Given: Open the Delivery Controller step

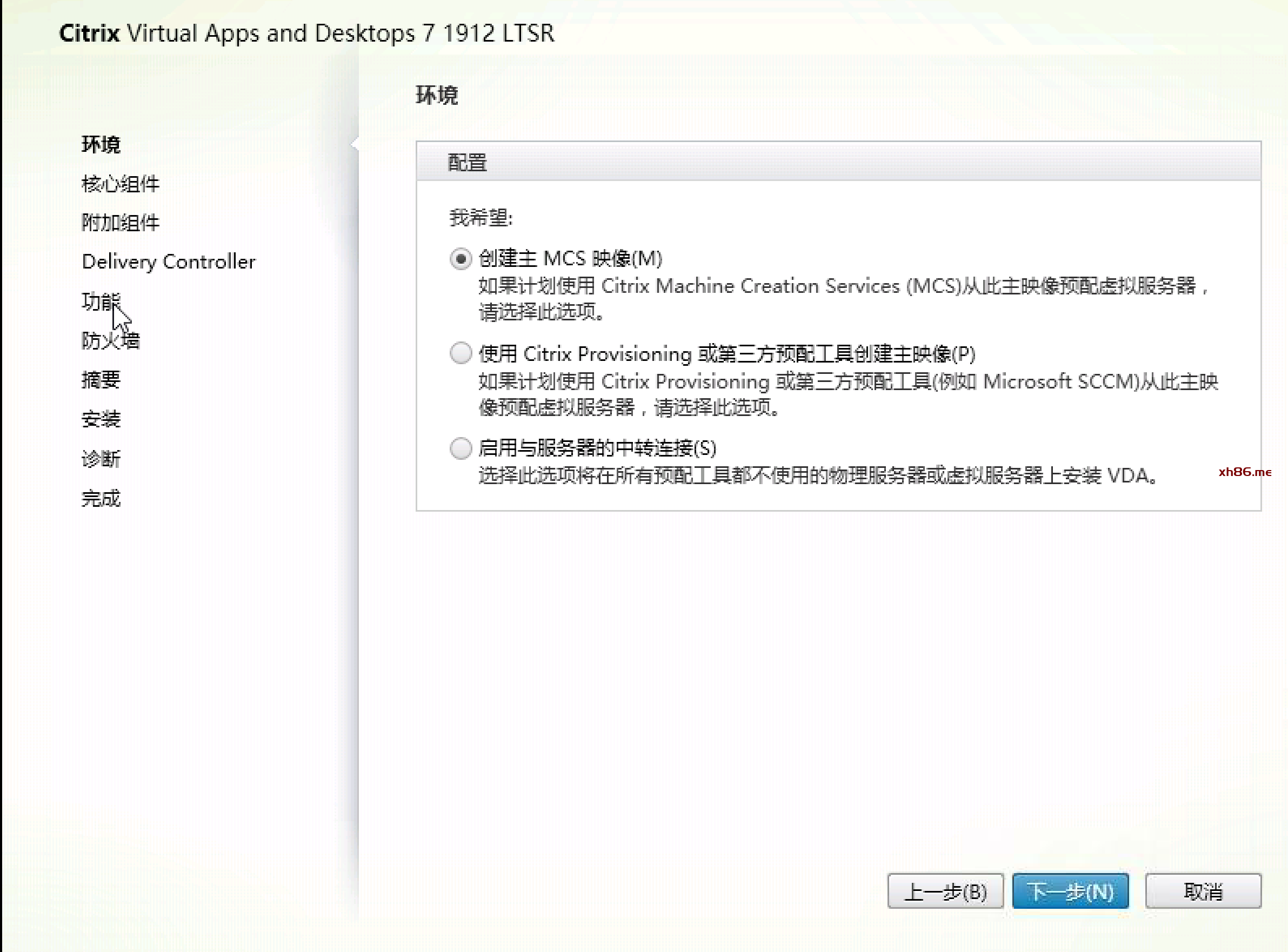Looking at the screenshot, I should (168, 262).
